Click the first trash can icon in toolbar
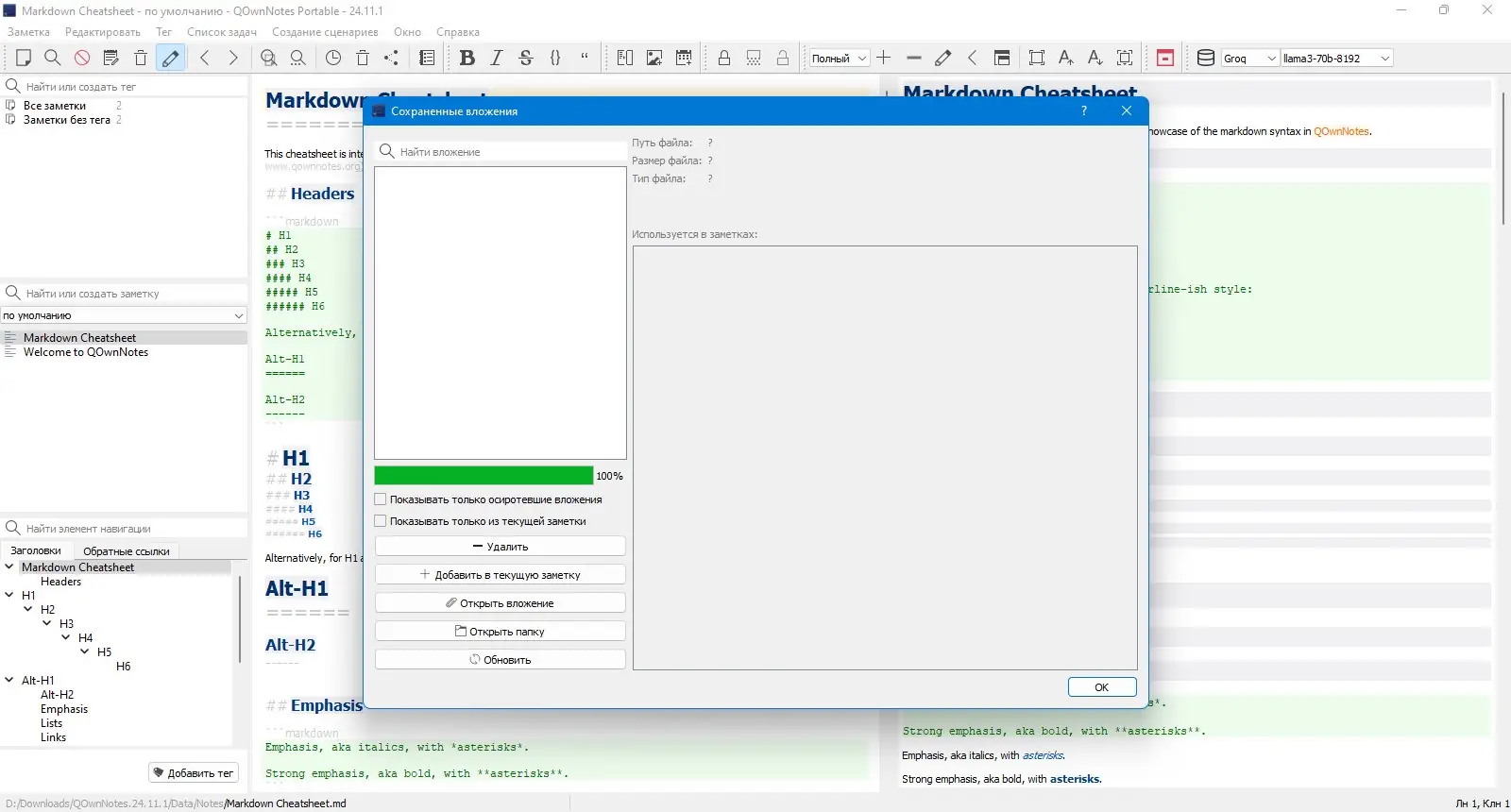This screenshot has width=1511, height=812. point(141,58)
